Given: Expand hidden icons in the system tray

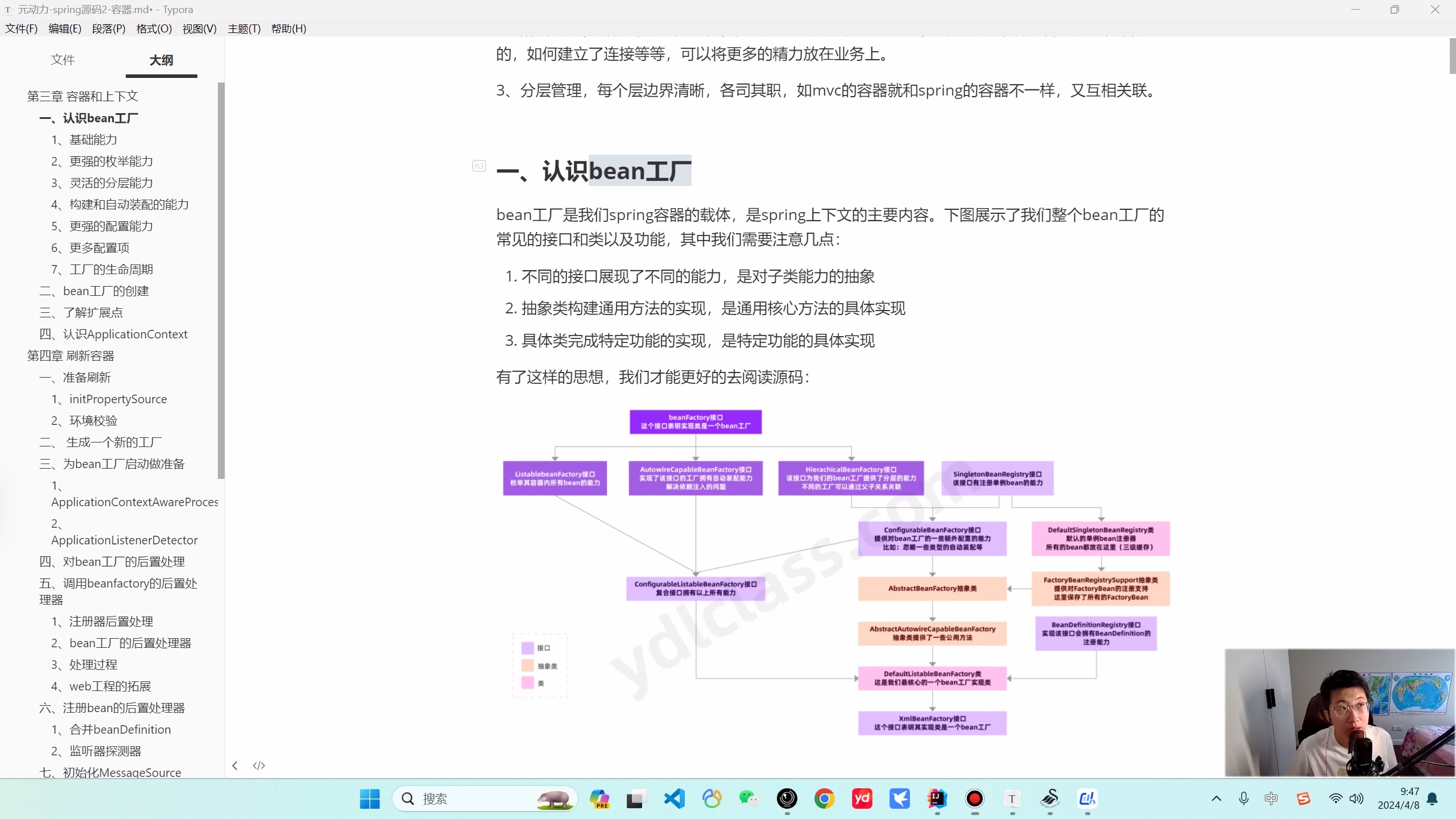Looking at the screenshot, I should (x=1217, y=799).
